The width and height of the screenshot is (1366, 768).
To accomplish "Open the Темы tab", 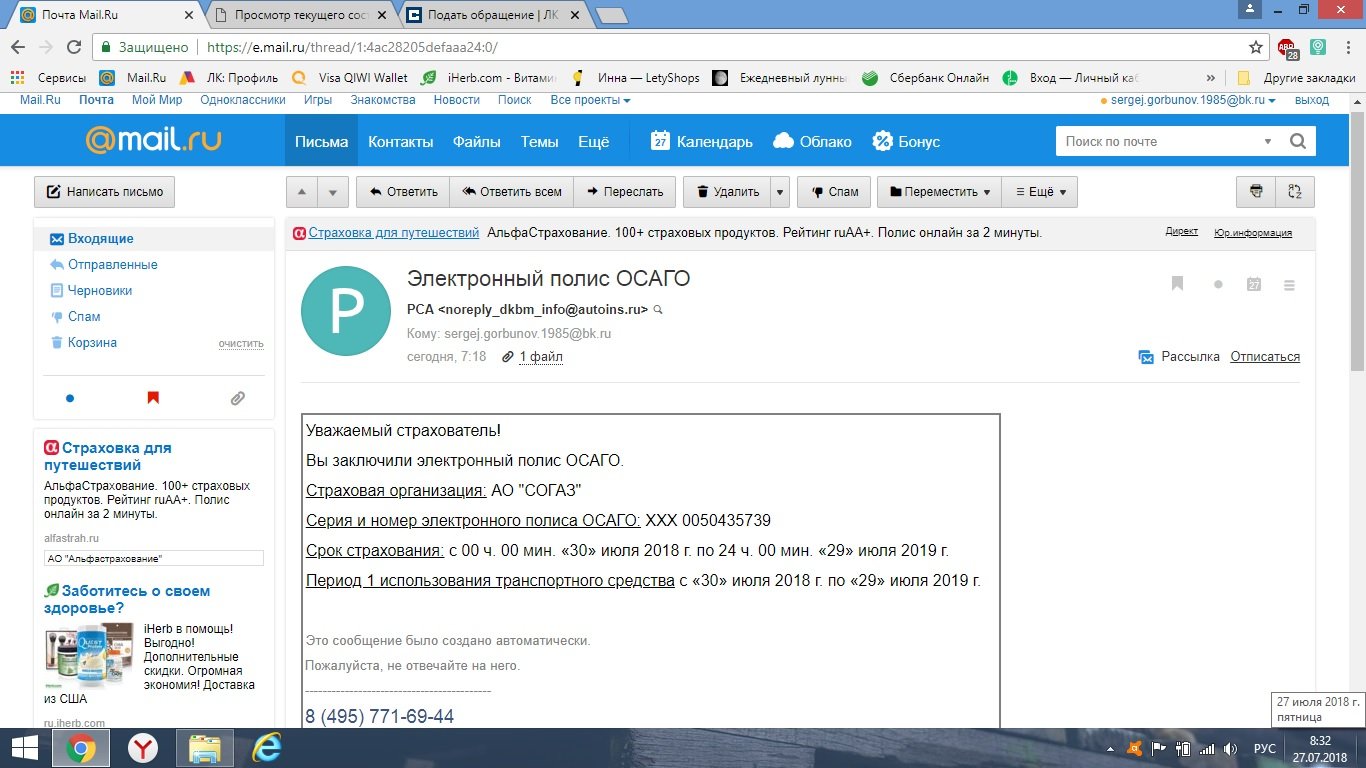I will [x=539, y=141].
